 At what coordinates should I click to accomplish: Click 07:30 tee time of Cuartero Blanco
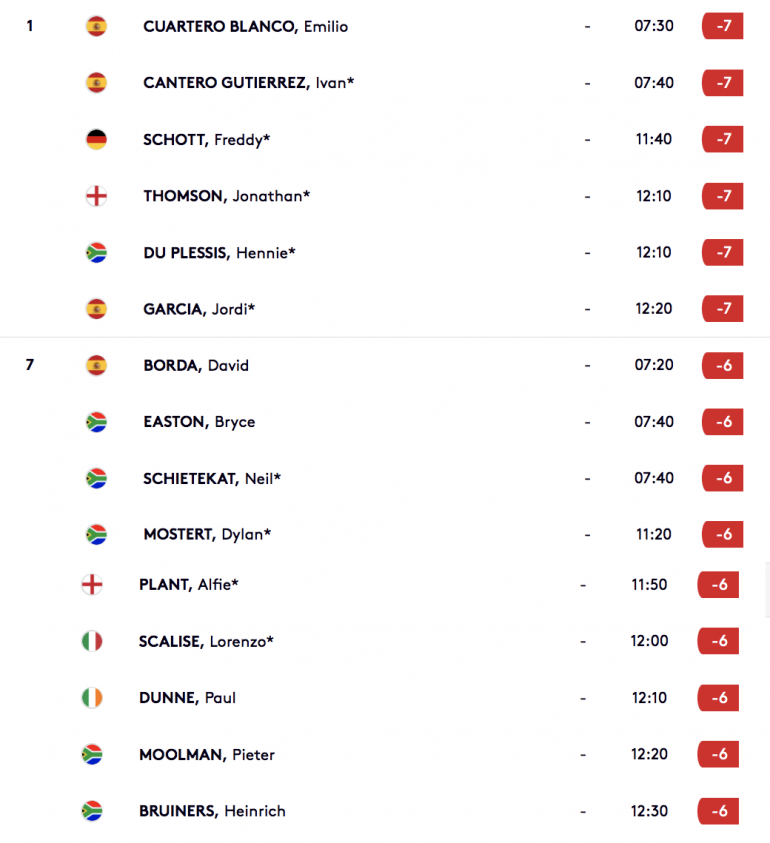point(654,26)
